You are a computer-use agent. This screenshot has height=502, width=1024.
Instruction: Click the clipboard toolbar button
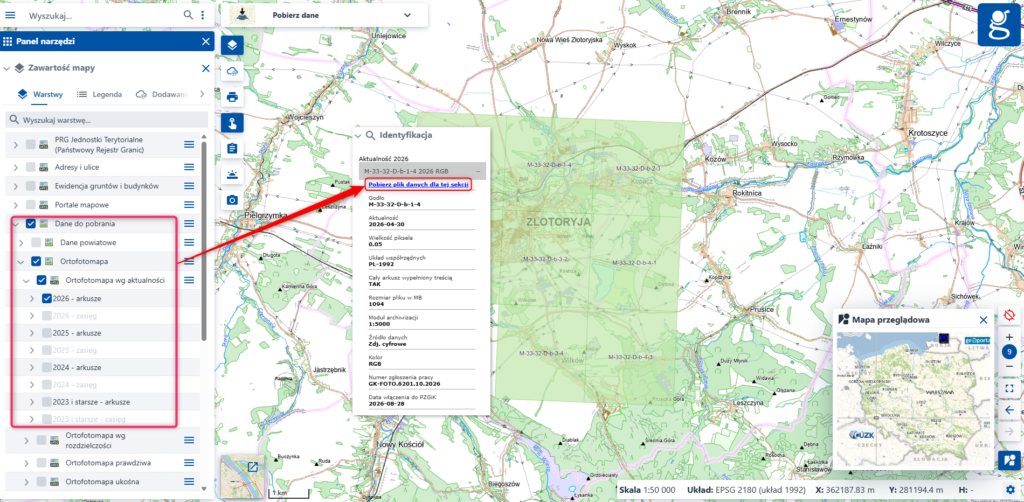(x=232, y=148)
